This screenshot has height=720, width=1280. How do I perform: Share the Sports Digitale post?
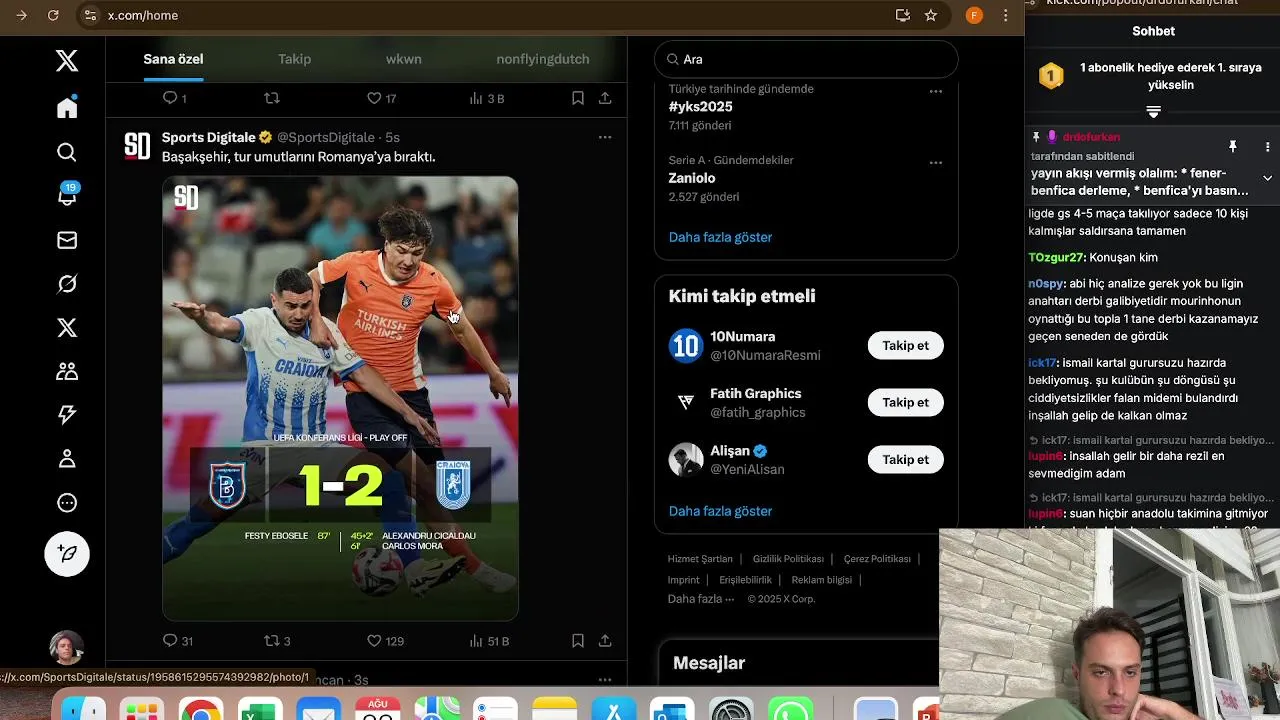[x=605, y=640]
